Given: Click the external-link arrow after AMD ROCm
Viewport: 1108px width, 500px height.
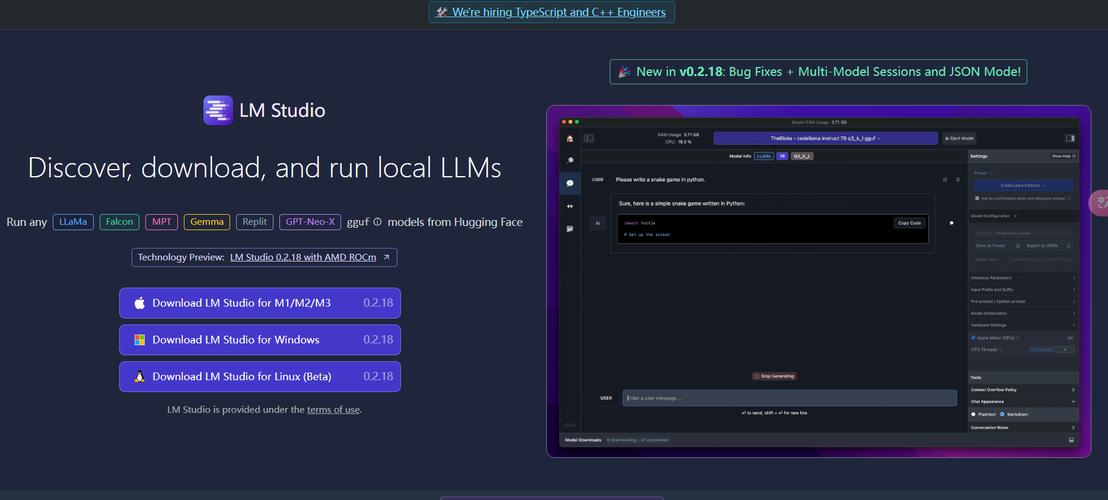Looking at the screenshot, I should pyautogui.click(x=386, y=257).
